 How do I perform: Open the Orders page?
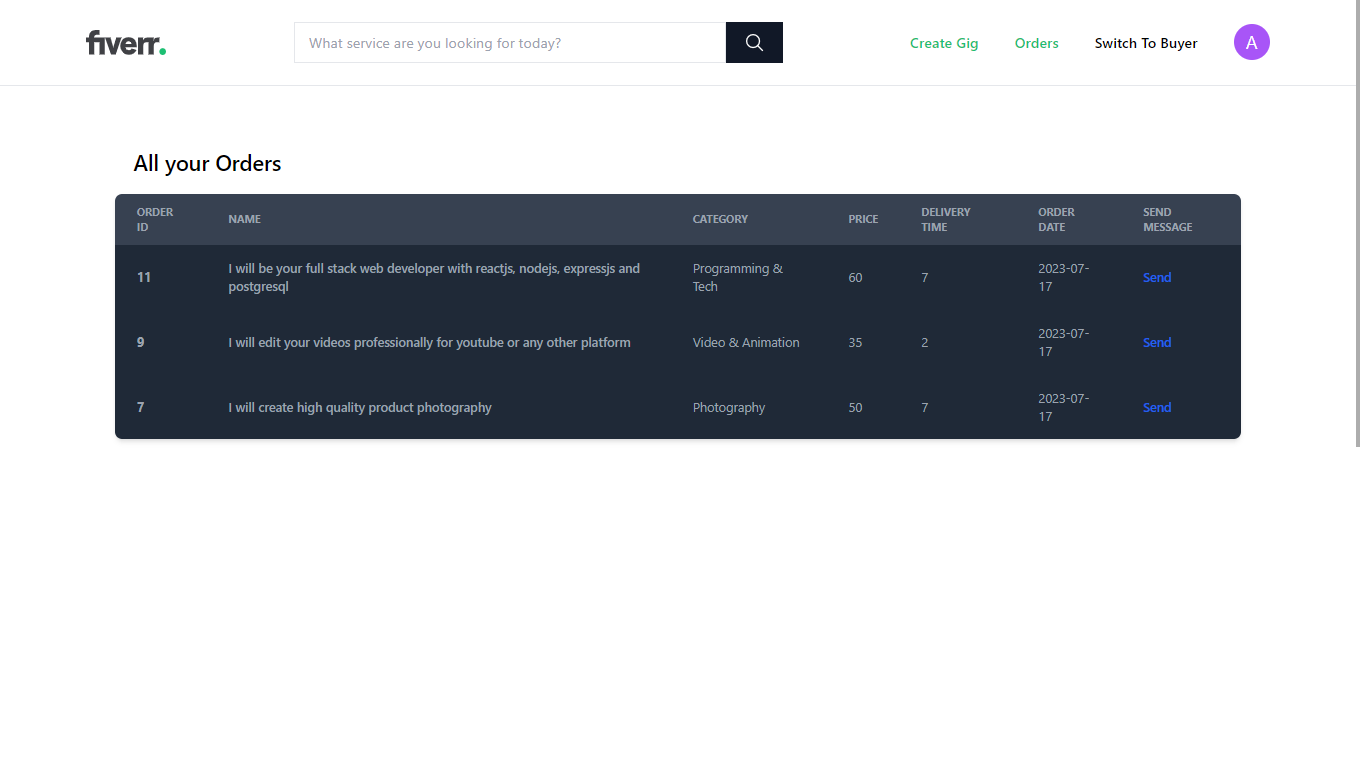(x=1036, y=43)
